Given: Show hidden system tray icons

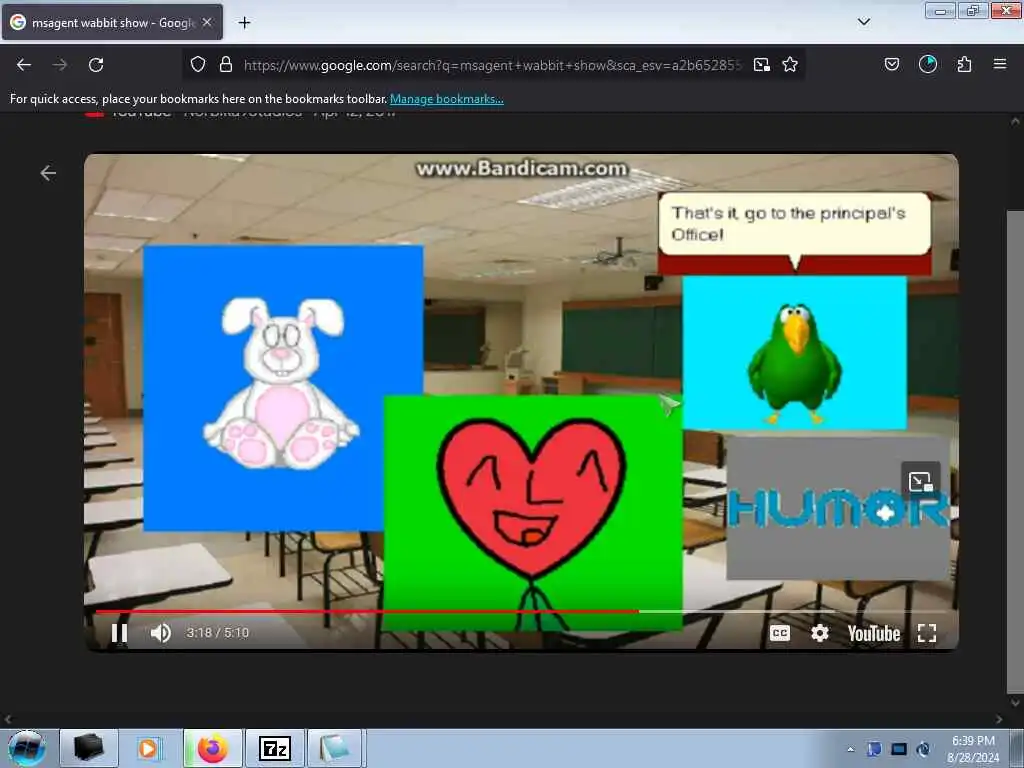Looking at the screenshot, I should [x=850, y=749].
